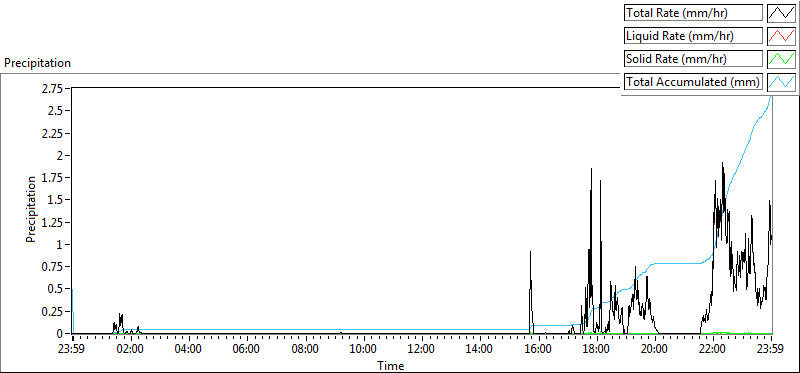Click the ending 23:59 x-axis time label
800x373 pixels.
771,350
